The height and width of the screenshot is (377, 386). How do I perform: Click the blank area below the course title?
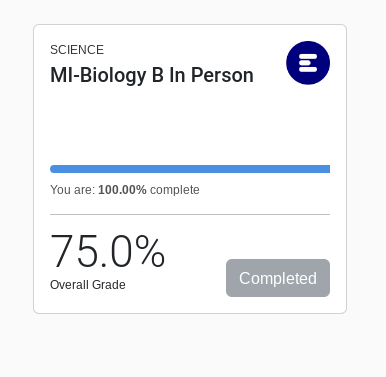[x=190, y=125]
